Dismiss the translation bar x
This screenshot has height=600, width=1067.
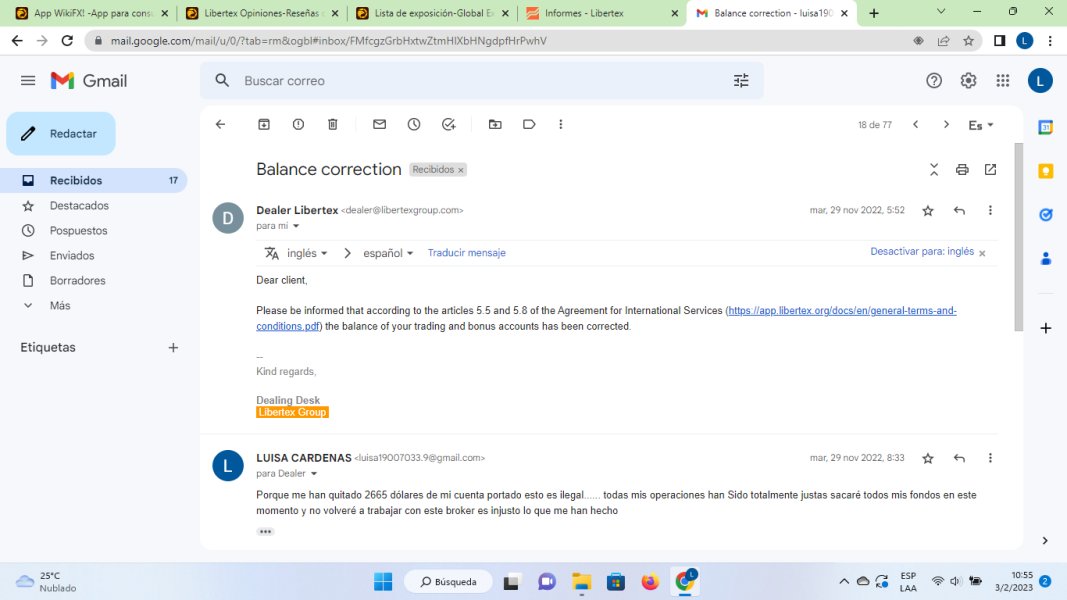982,253
